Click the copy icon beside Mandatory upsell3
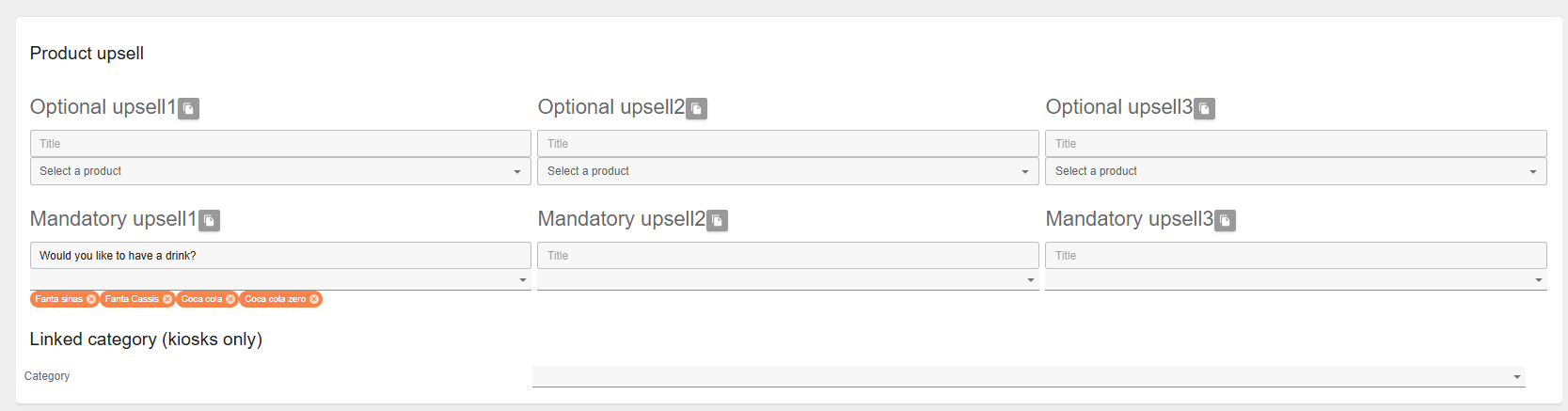The image size is (1568, 411). [1226, 221]
